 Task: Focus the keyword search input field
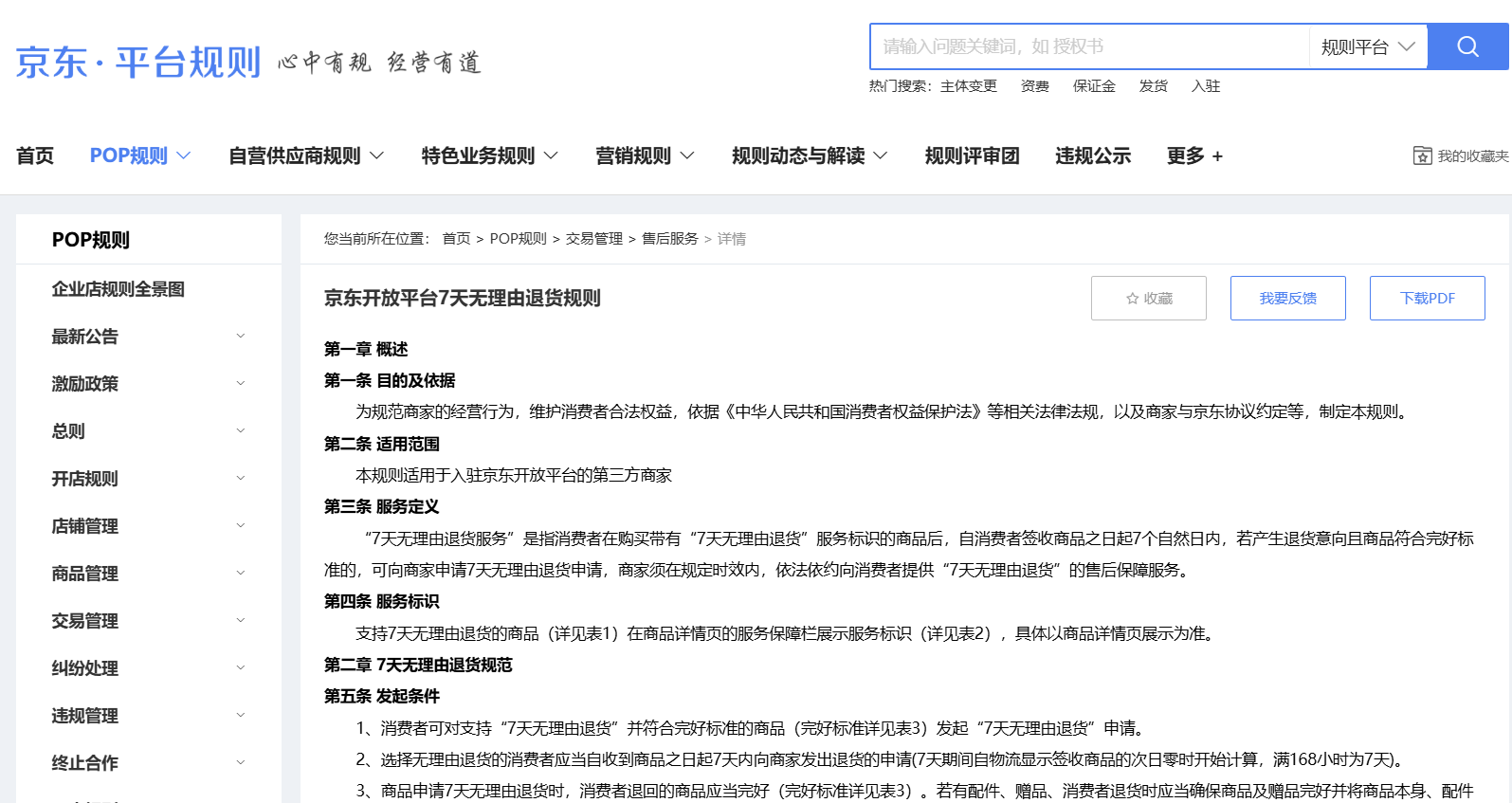coord(1089,46)
